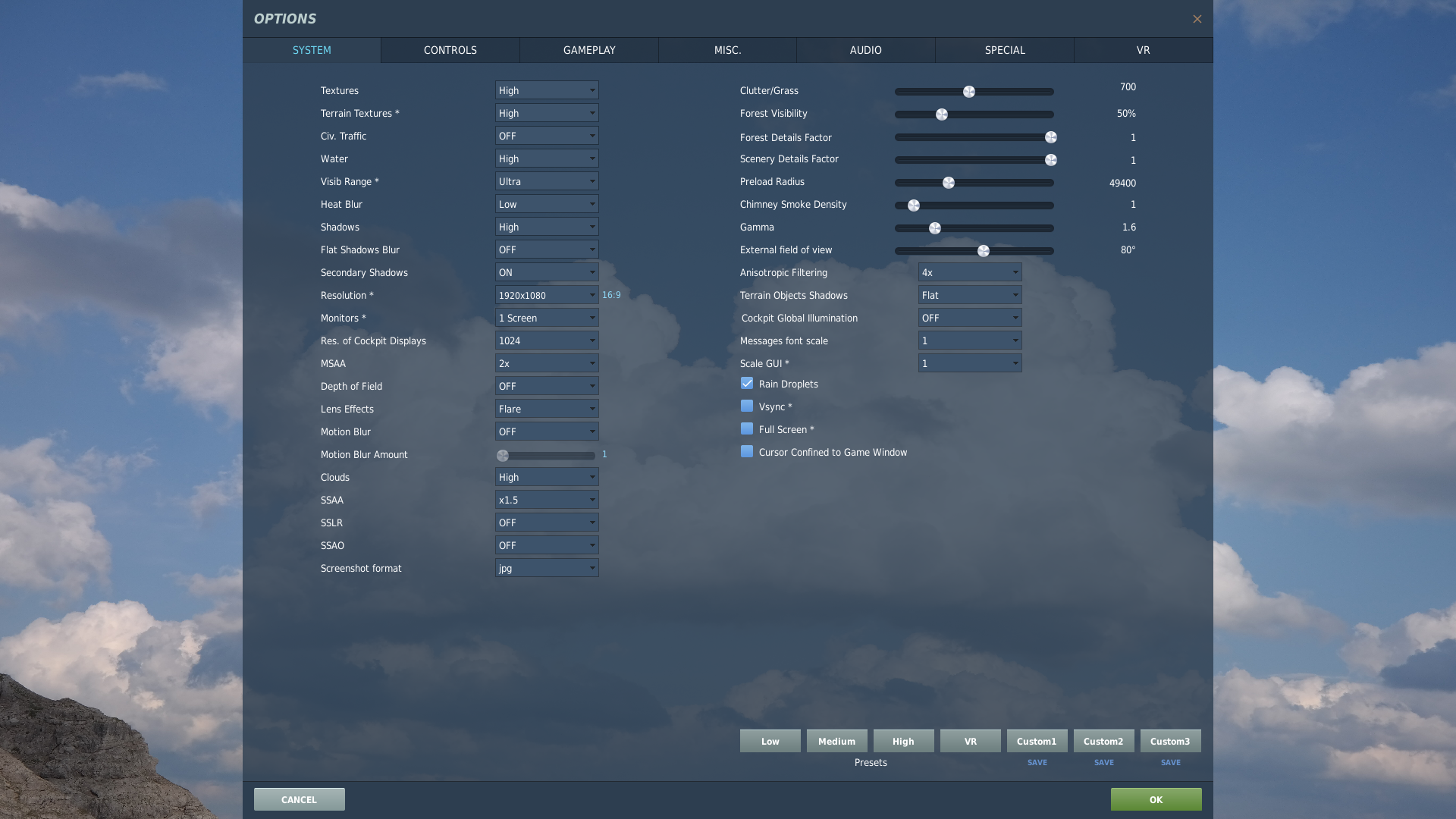1456x819 pixels.
Task: Click the Low preset button
Action: pyautogui.click(x=770, y=741)
